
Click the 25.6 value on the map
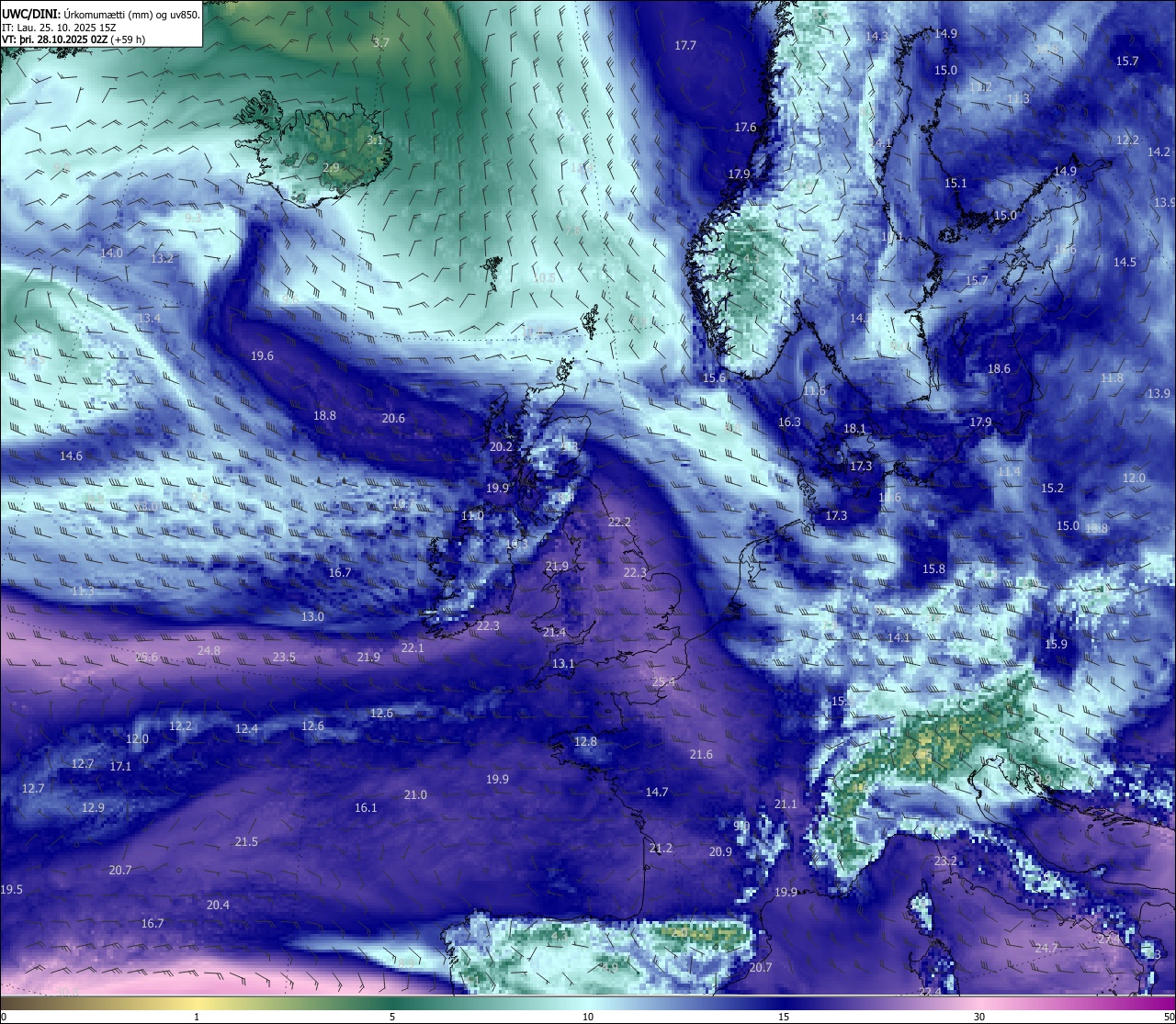click(x=146, y=657)
